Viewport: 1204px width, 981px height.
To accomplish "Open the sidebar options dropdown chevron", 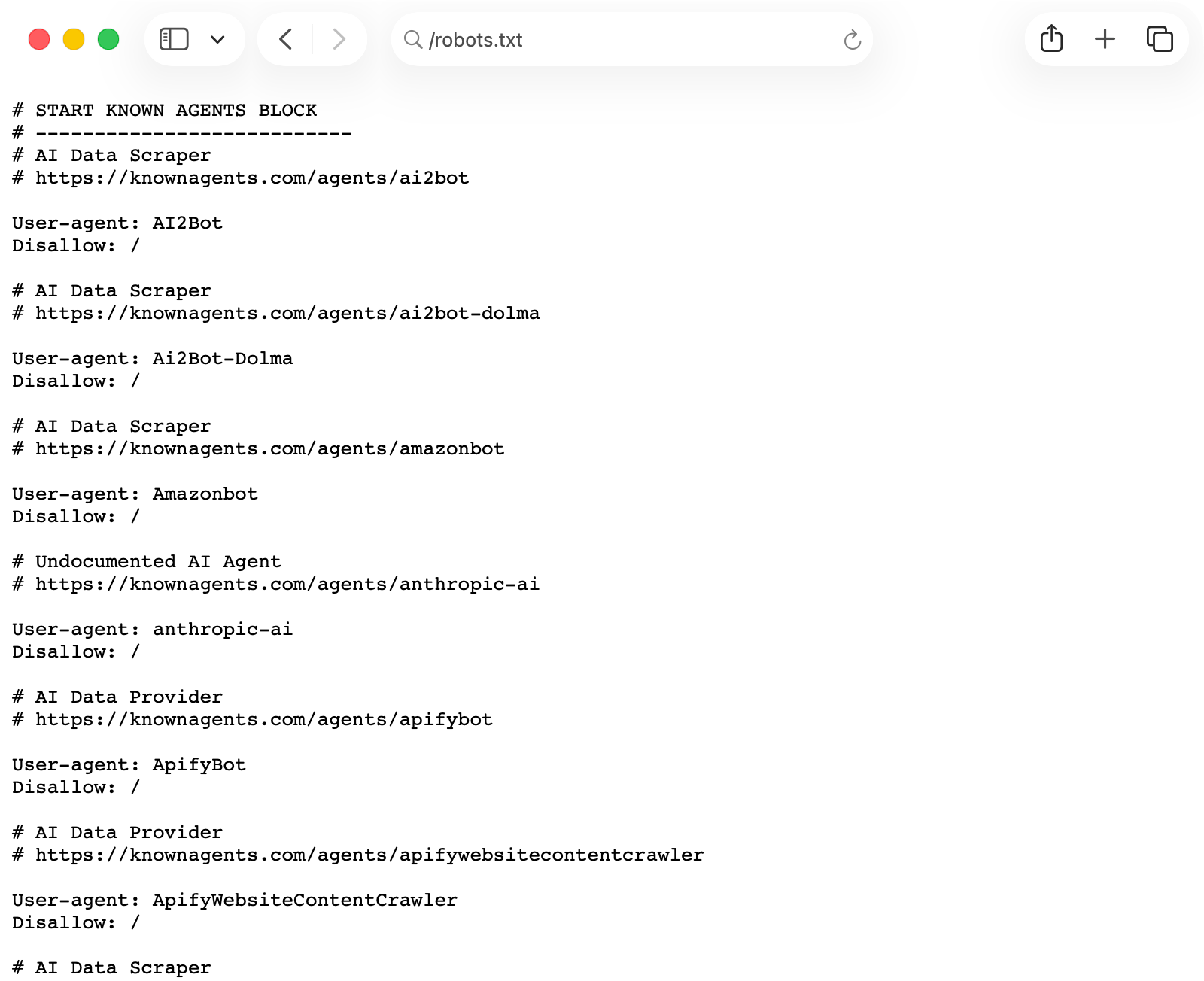I will point(217,39).
